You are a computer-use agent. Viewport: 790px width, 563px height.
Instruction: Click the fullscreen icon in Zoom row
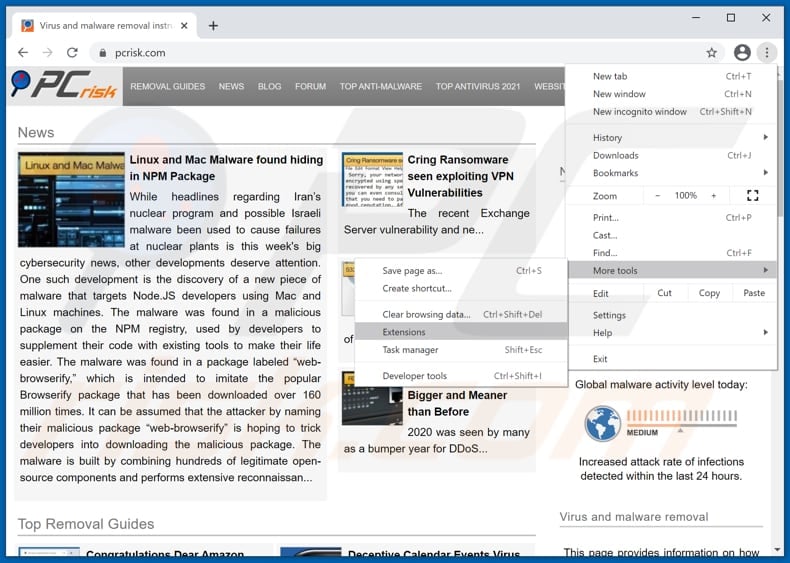tap(753, 196)
